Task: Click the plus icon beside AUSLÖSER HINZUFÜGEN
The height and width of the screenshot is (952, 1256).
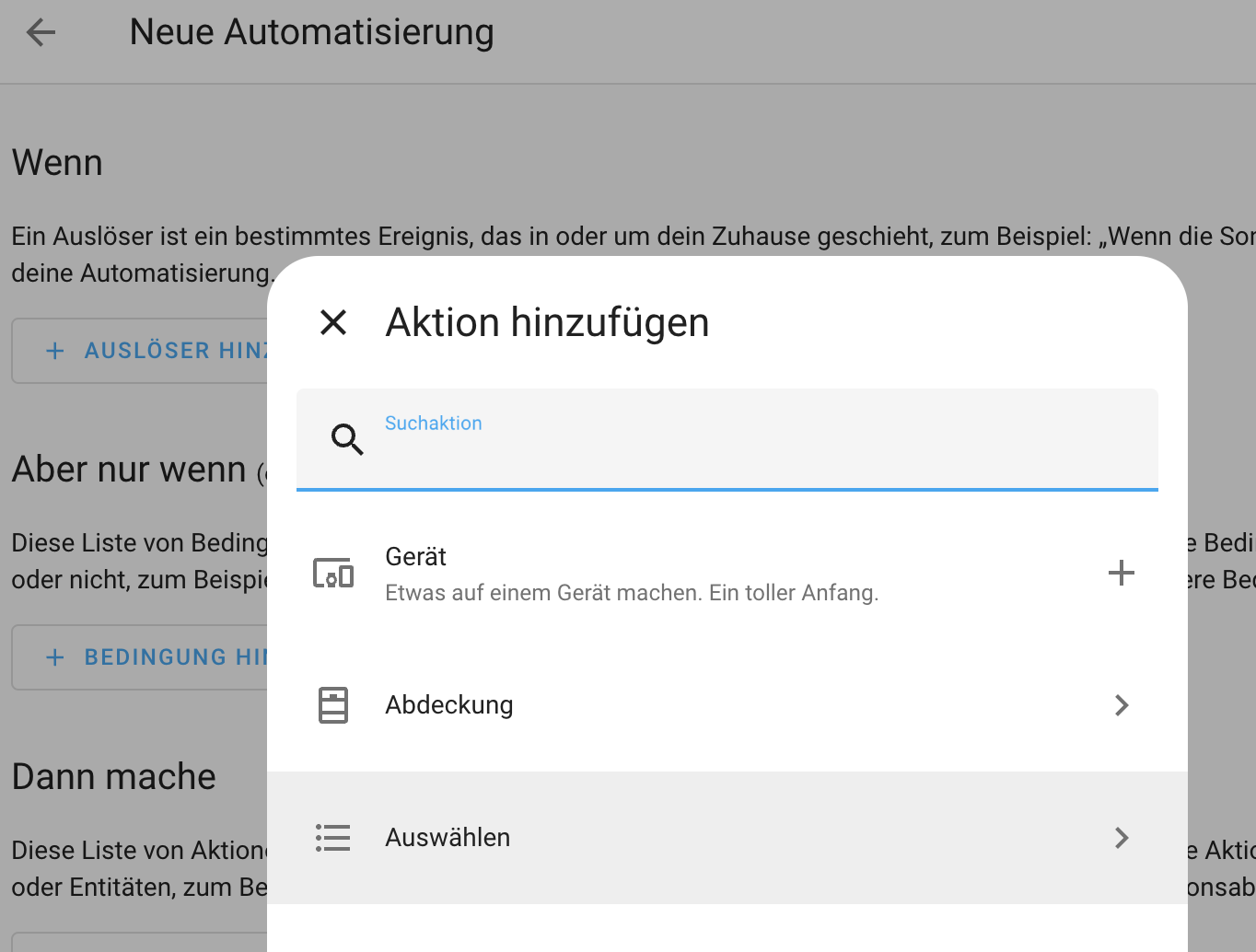Action: point(54,350)
